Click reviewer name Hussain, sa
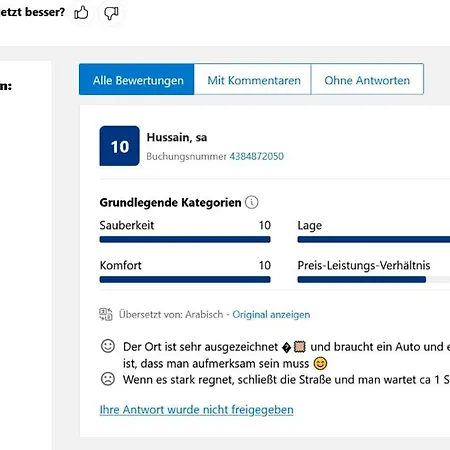 pos(177,137)
